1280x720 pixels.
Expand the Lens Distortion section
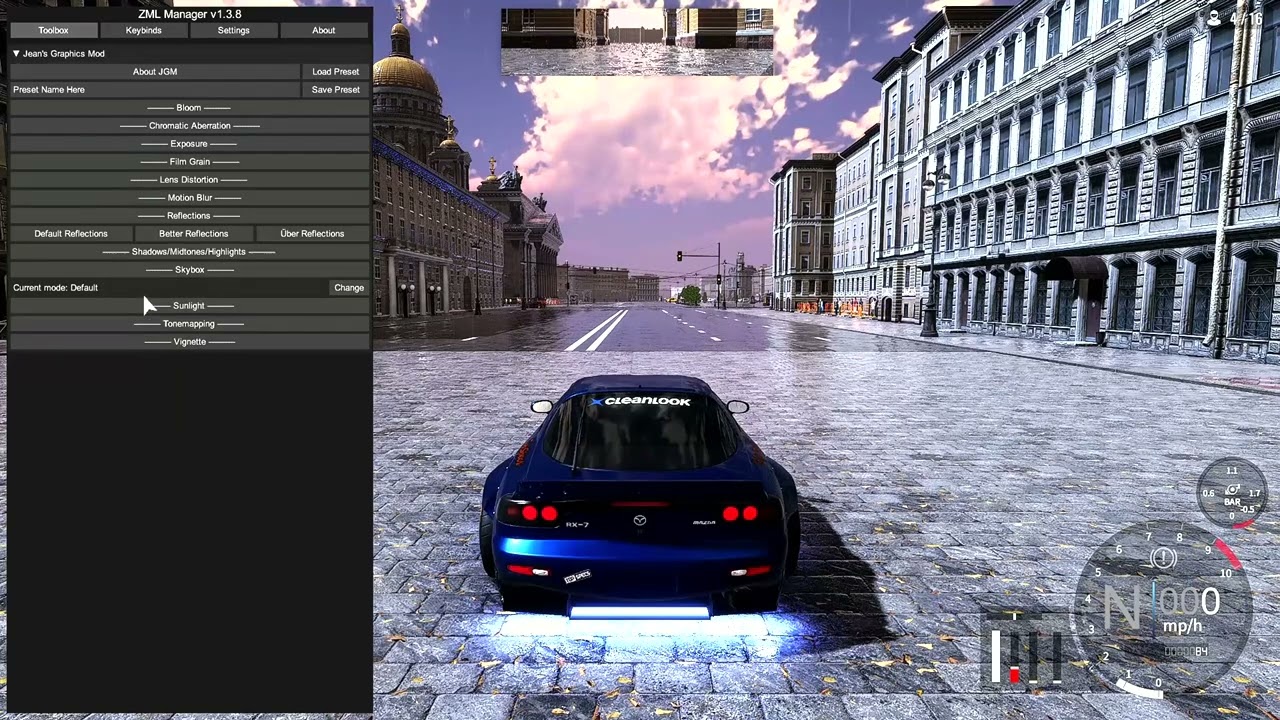189,180
